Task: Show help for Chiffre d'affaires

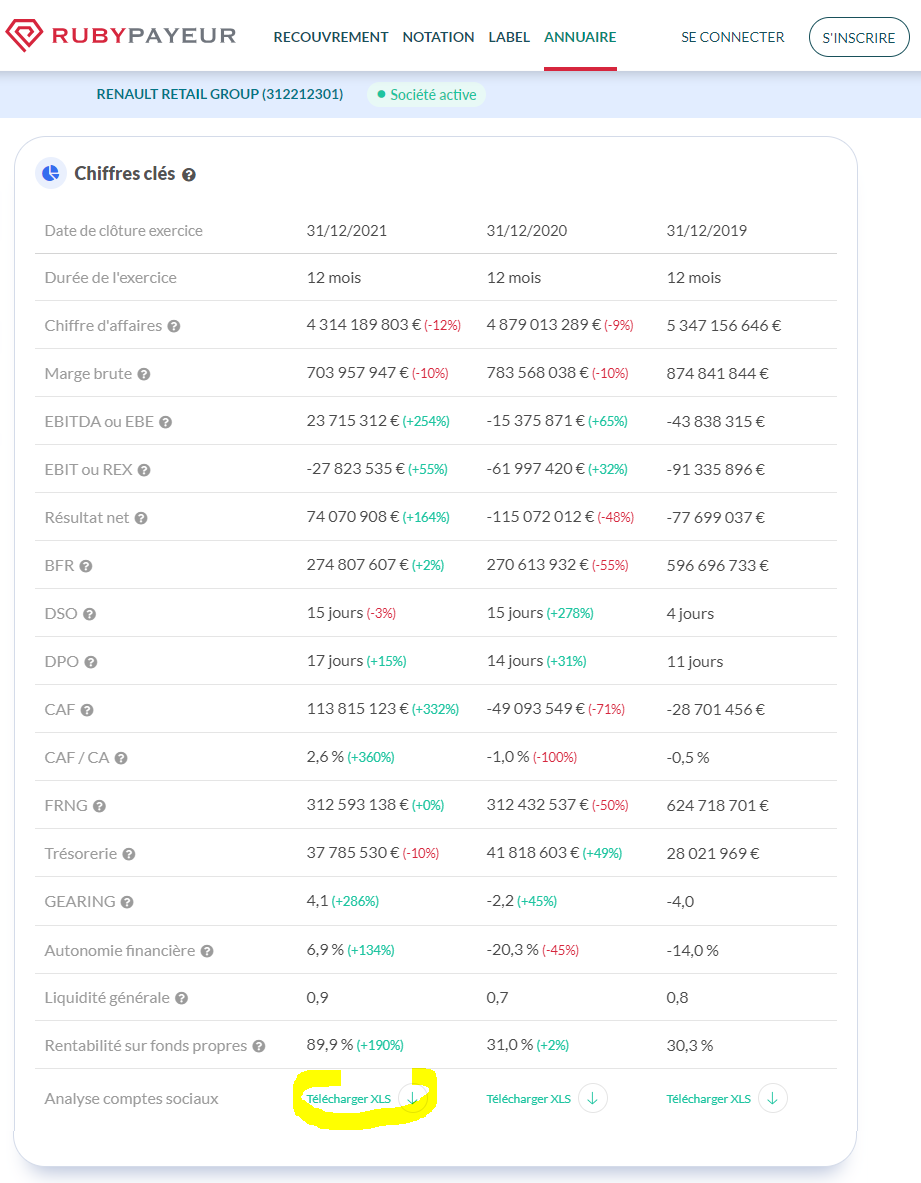Action: click(x=174, y=326)
